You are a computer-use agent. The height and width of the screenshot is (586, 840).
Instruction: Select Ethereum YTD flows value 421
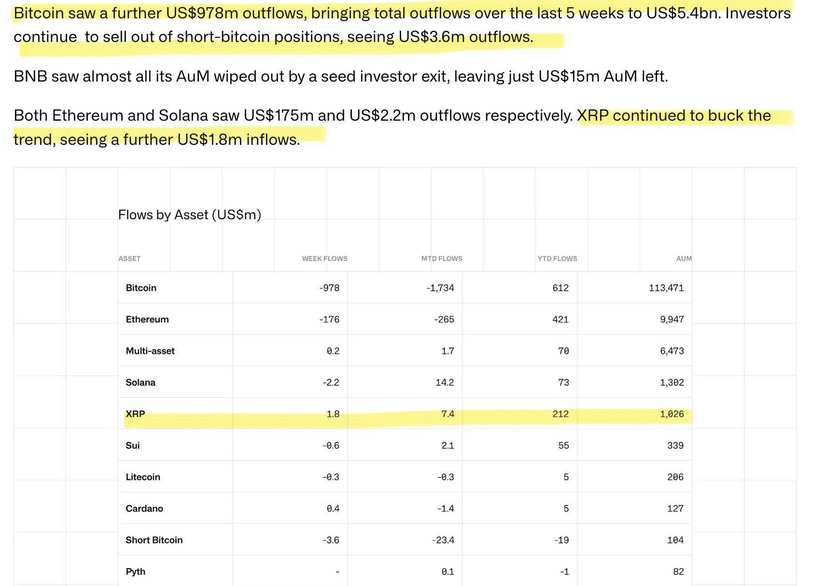[x=560, y=320]
